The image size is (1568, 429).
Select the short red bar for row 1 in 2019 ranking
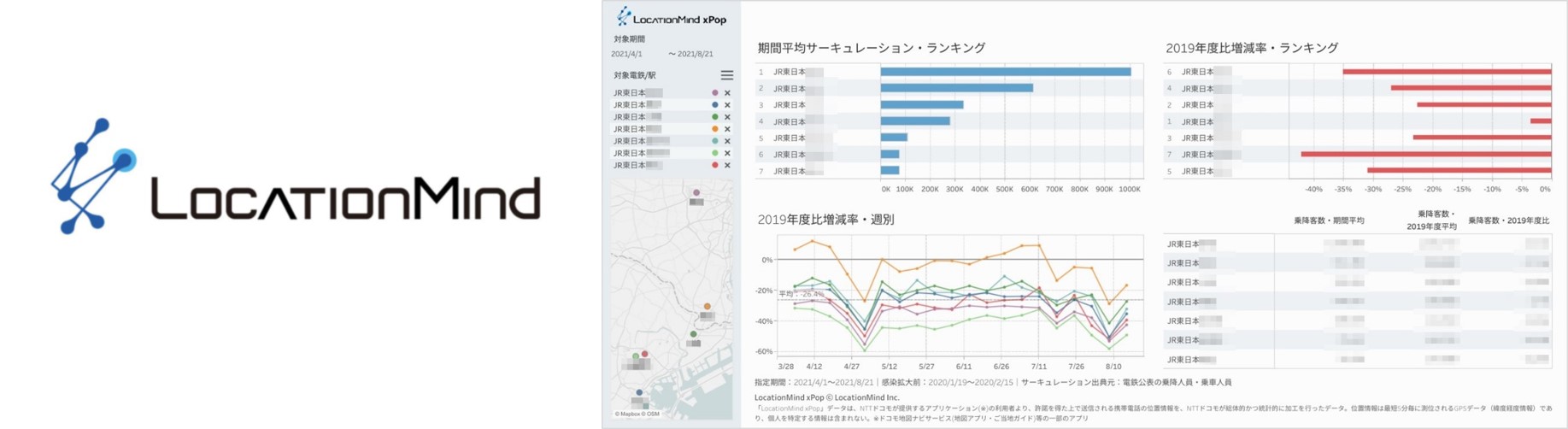(1541, 121)
